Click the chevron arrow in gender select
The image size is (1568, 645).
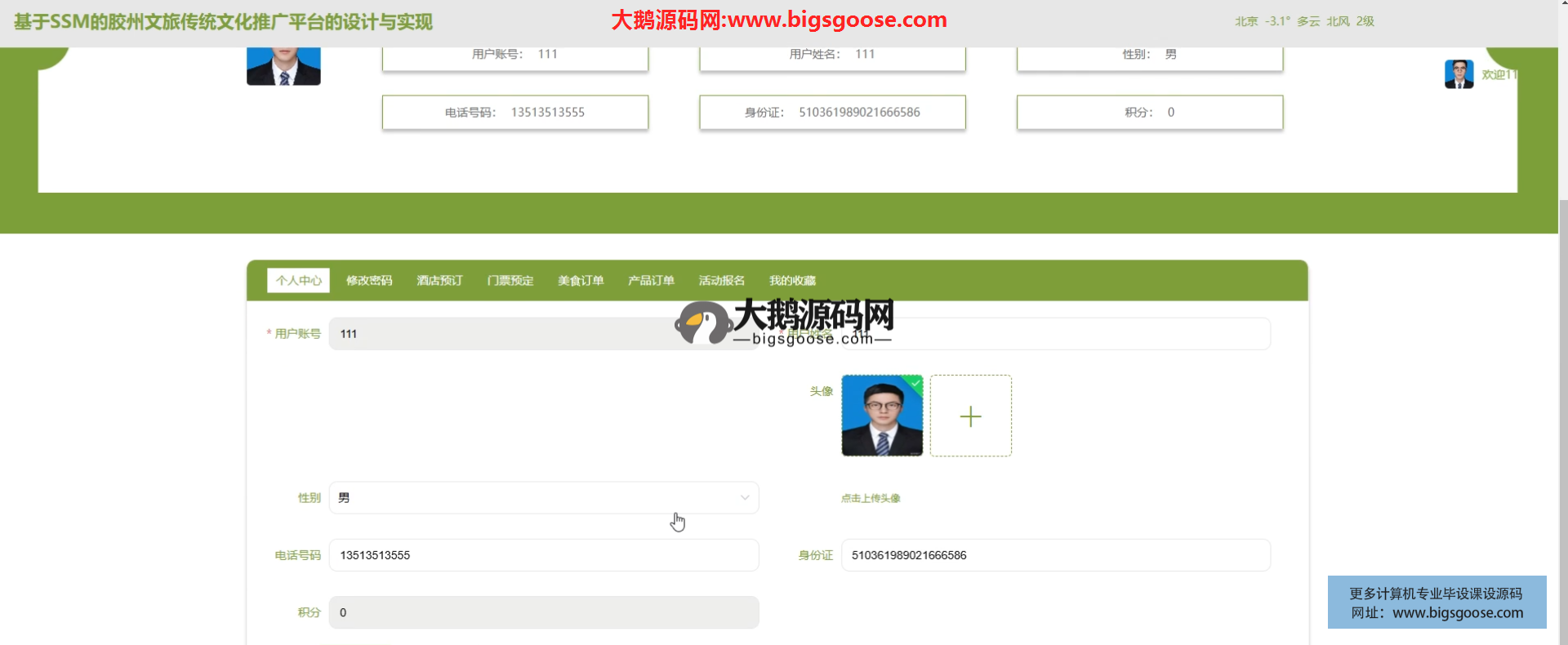click(745, 498)
